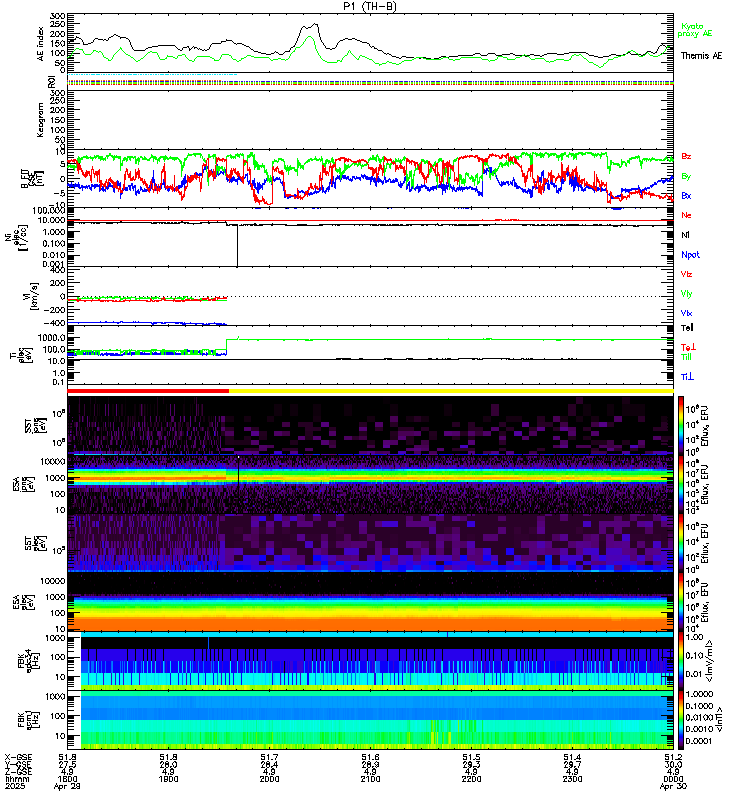This screenshot has height=800, width=750.
Task: Click the AE index axis label
Action: [40, 44]
